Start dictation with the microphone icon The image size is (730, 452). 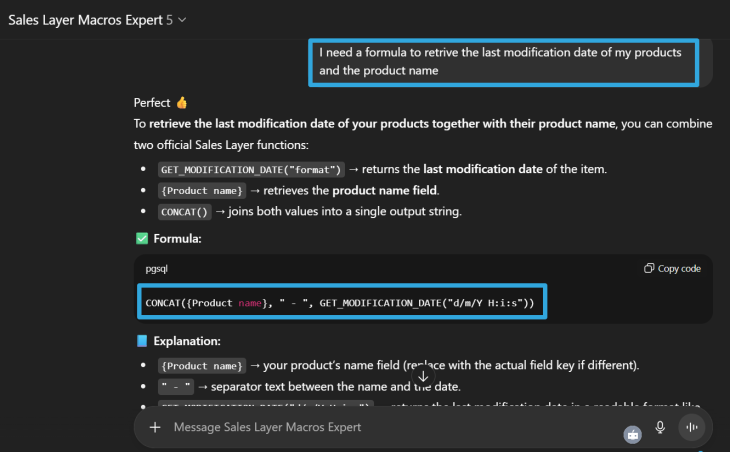[x=660, y=427]
